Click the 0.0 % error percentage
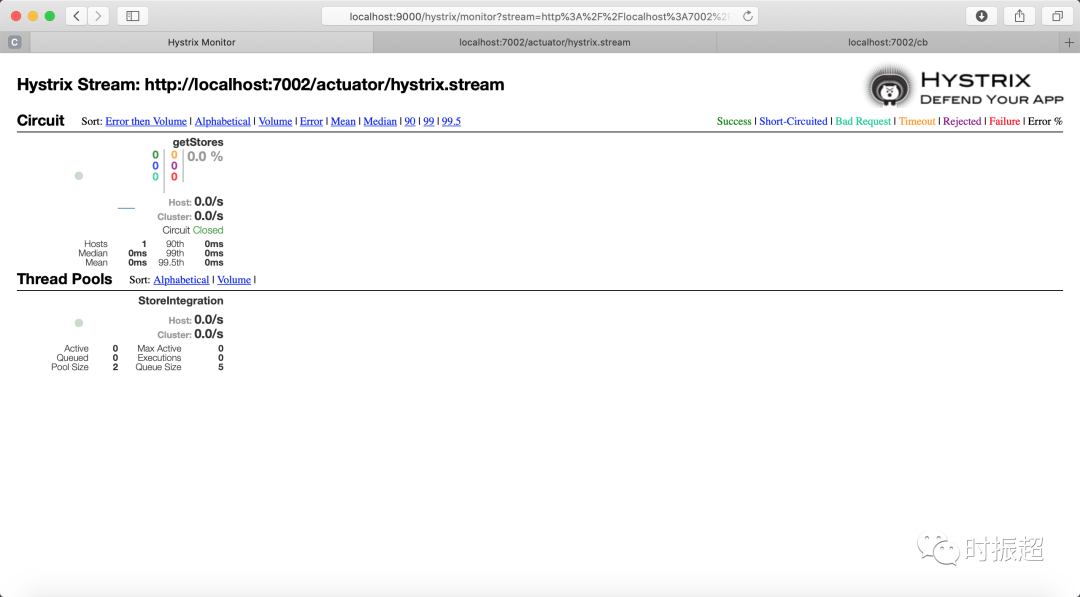The height and width of the screenshot is (597, 1080). [x=205, y=156]
